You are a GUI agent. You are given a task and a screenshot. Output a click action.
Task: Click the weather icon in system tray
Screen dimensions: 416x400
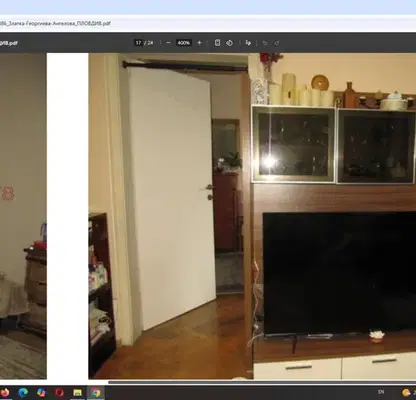(x=406, y=392)
